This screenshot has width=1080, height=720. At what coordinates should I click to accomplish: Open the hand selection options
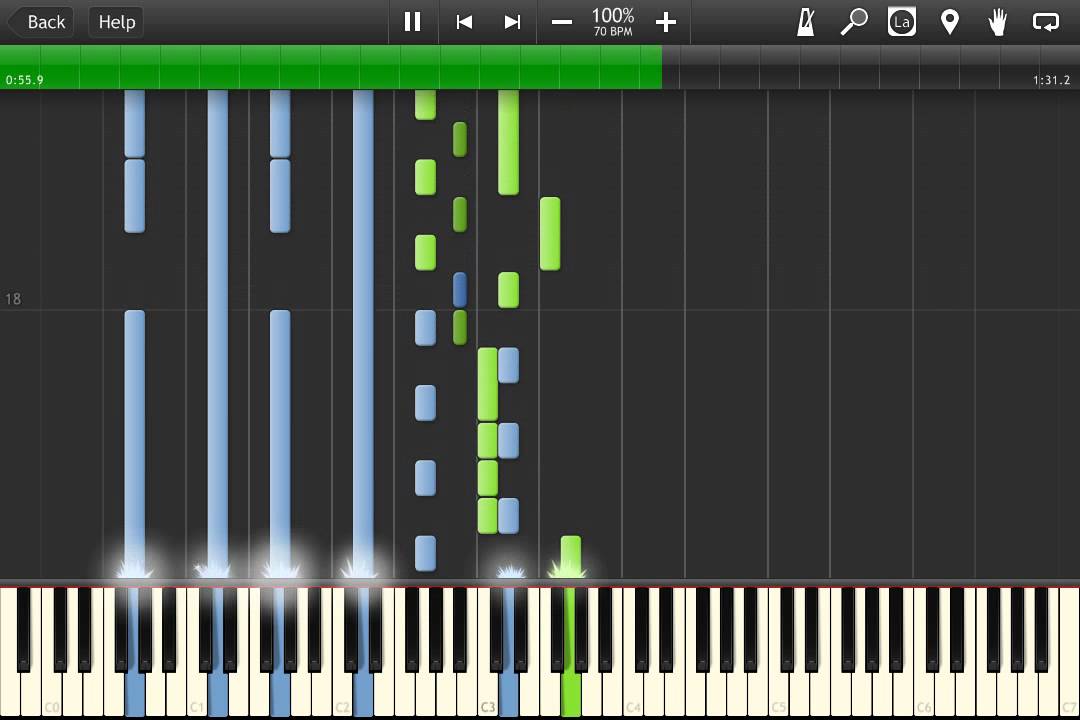point(998,22)
